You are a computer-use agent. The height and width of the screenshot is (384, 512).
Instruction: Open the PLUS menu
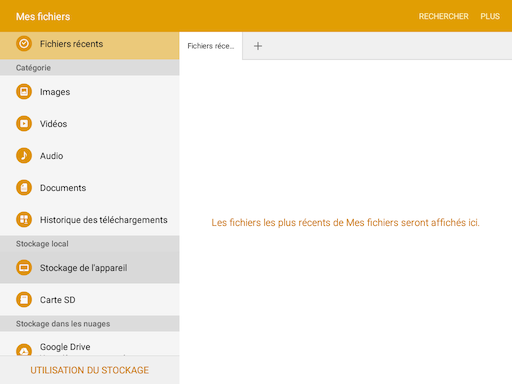pyautogui.click(x=490, y=16)
